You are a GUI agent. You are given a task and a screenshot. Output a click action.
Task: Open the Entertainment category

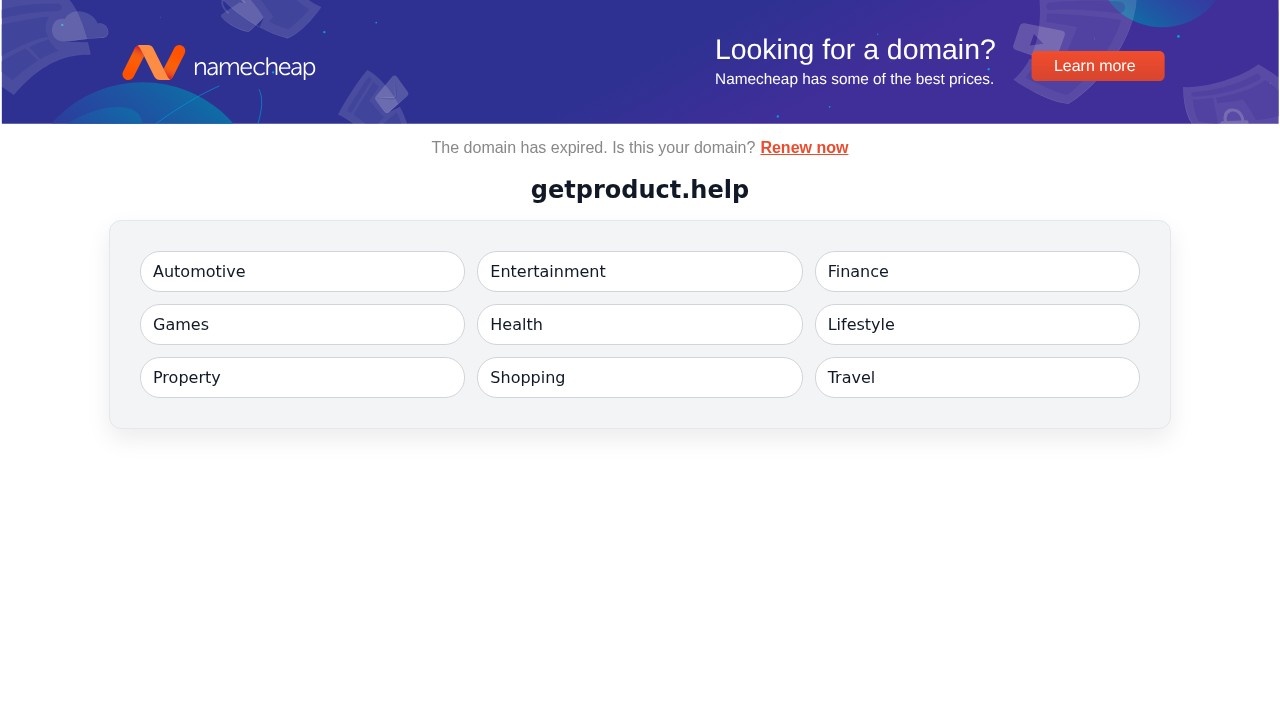tap(639, 271)
